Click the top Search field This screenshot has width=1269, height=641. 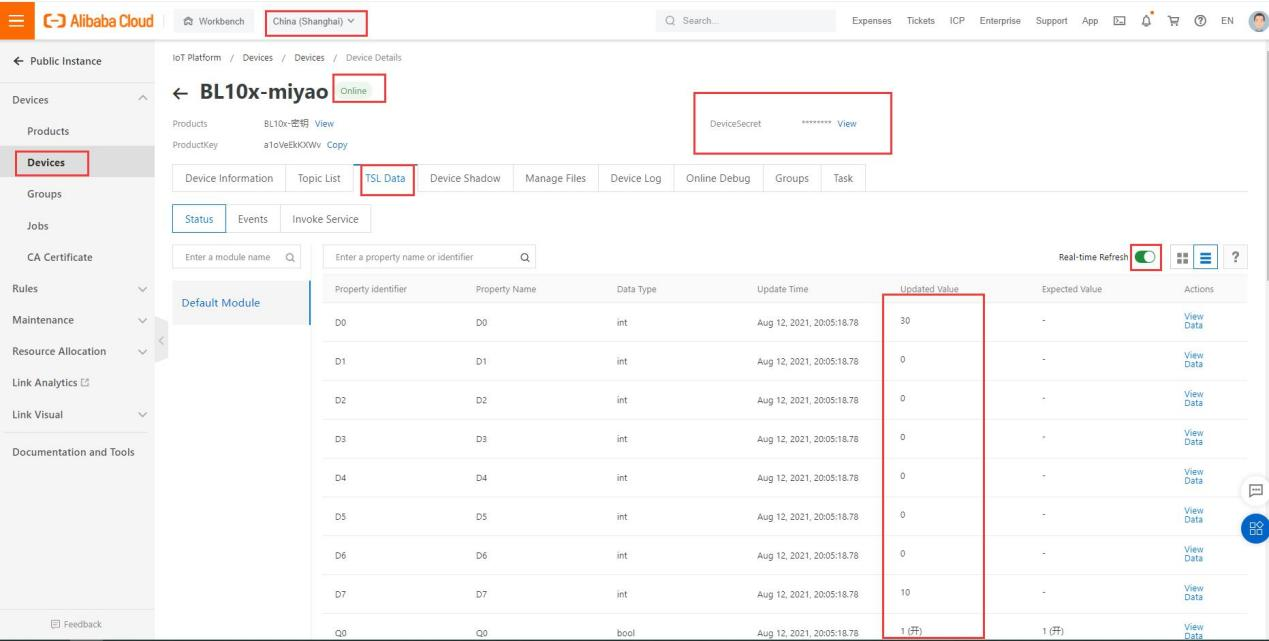point(746,21)
